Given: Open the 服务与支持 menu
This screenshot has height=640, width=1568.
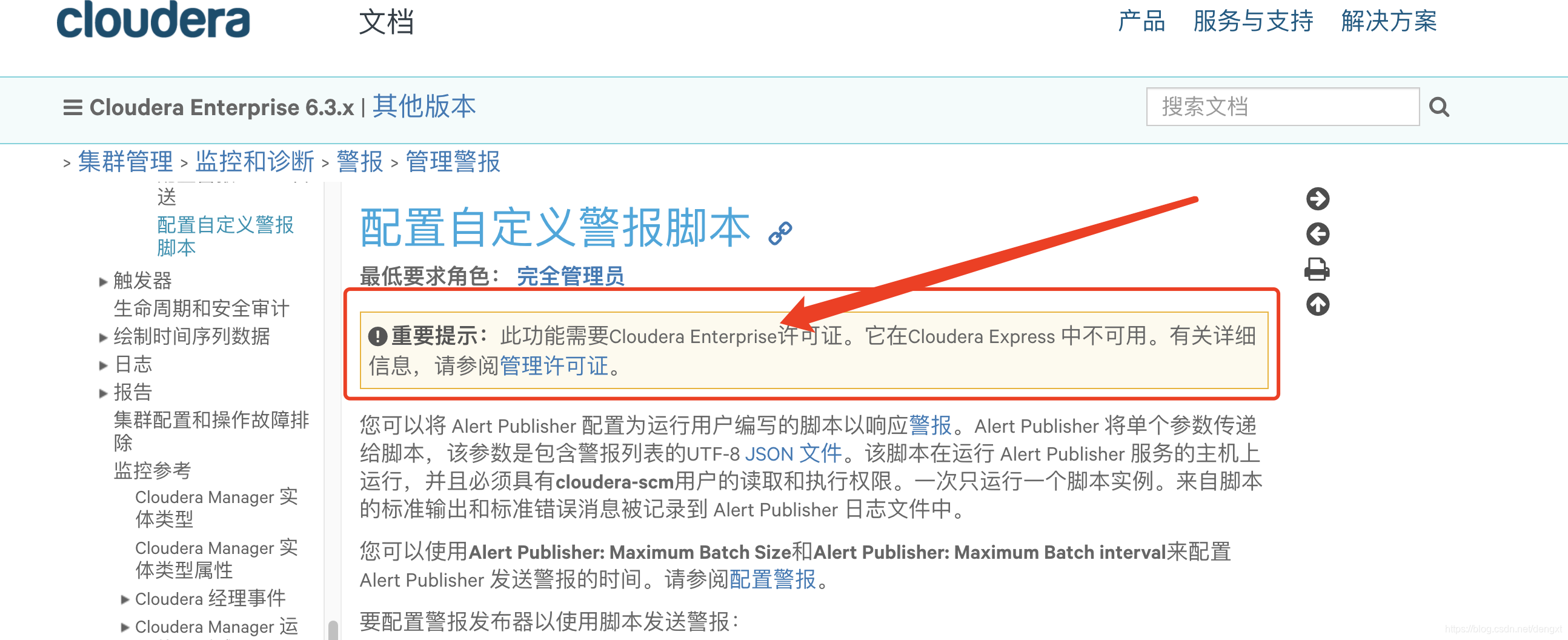Looking at the screenshot, I should click(1253, 21).
